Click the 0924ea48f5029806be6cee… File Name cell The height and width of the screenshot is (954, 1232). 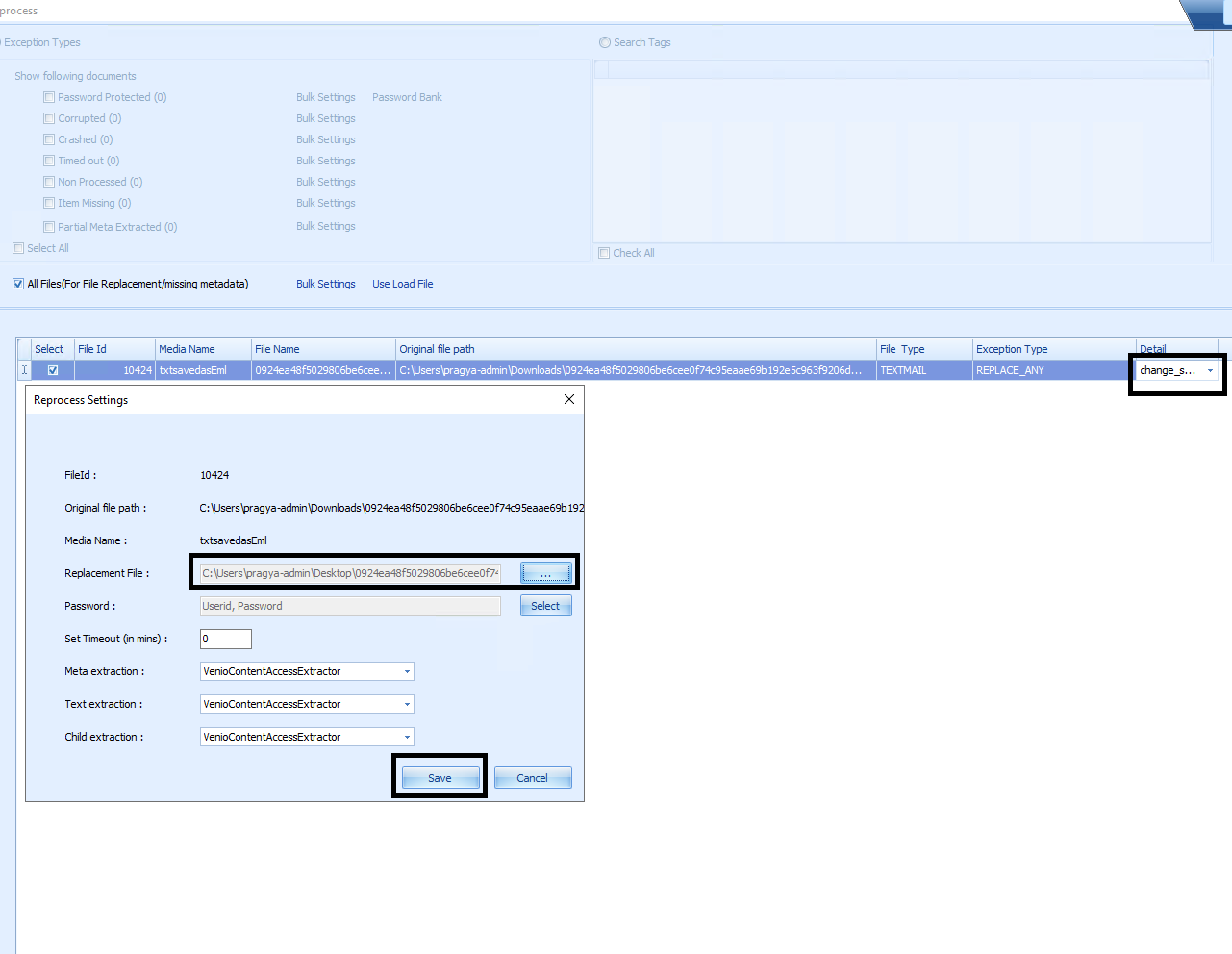click(x=323, y=370)
